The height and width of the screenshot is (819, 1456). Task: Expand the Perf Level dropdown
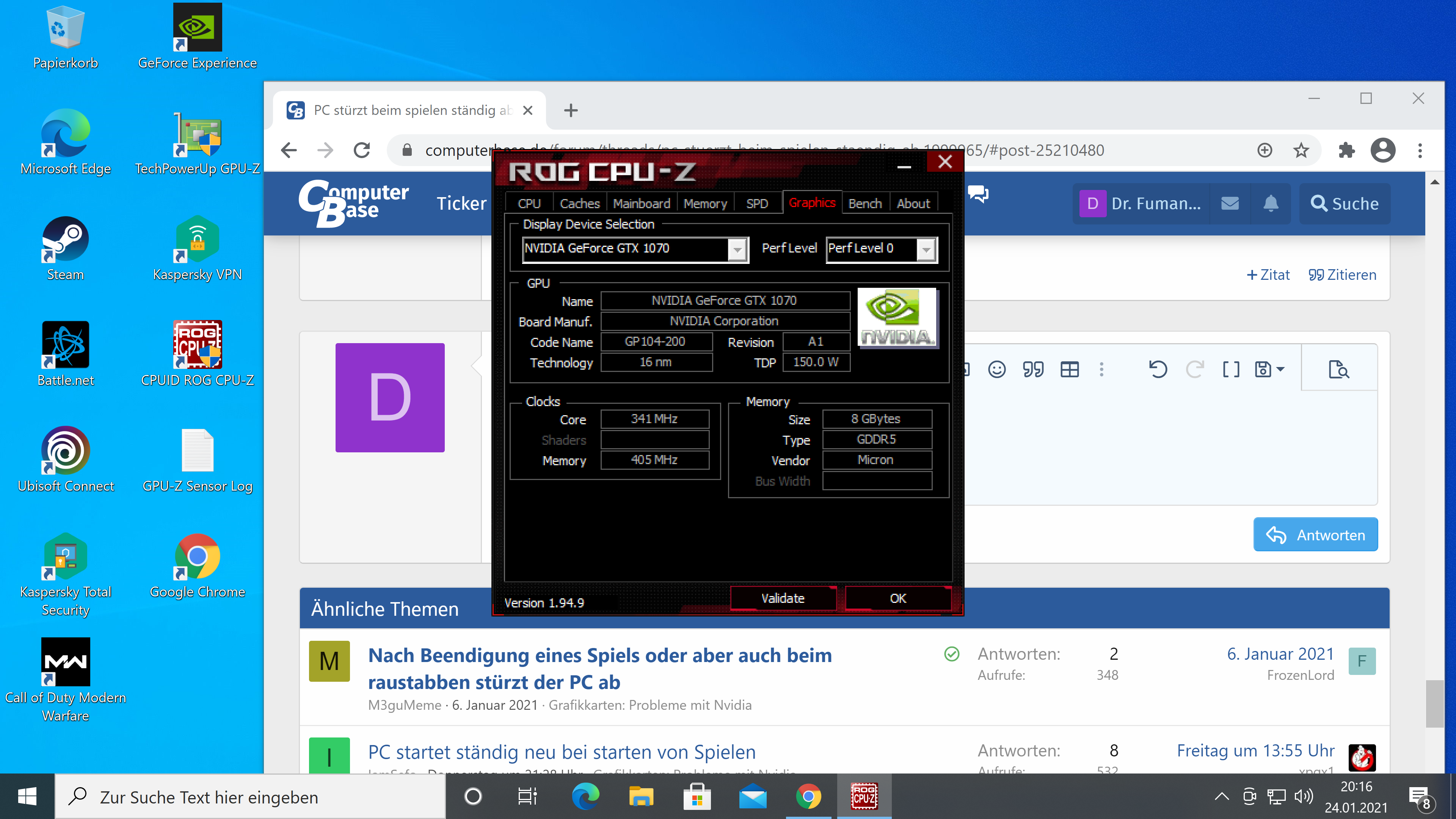pos(926,249)
